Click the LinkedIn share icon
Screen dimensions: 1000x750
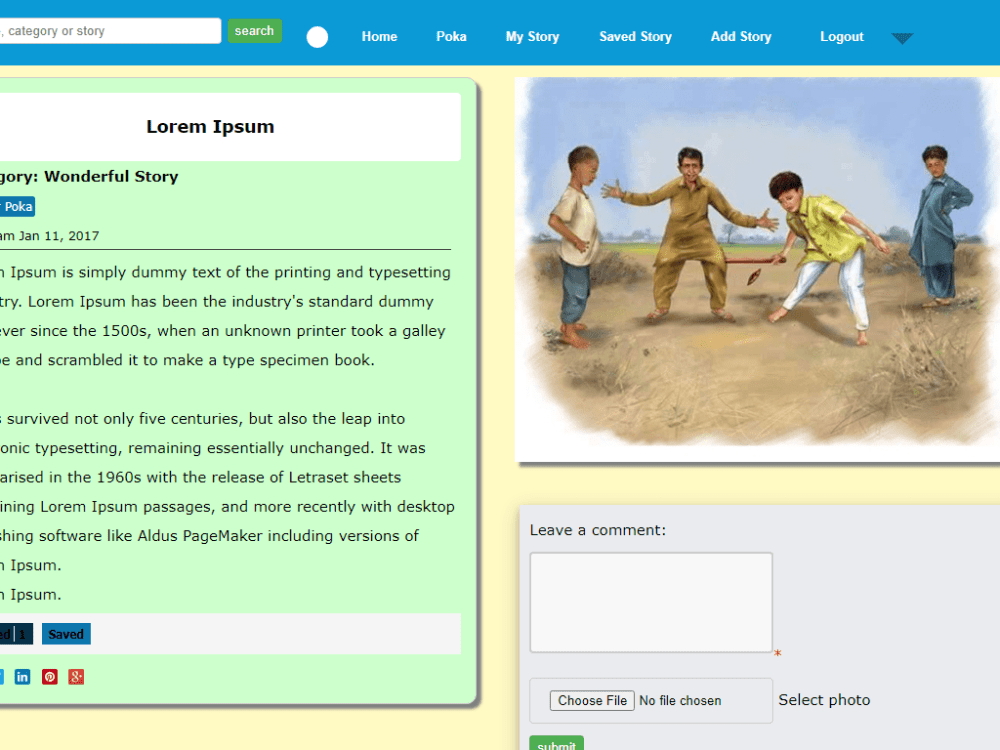[x=22, y=677]
